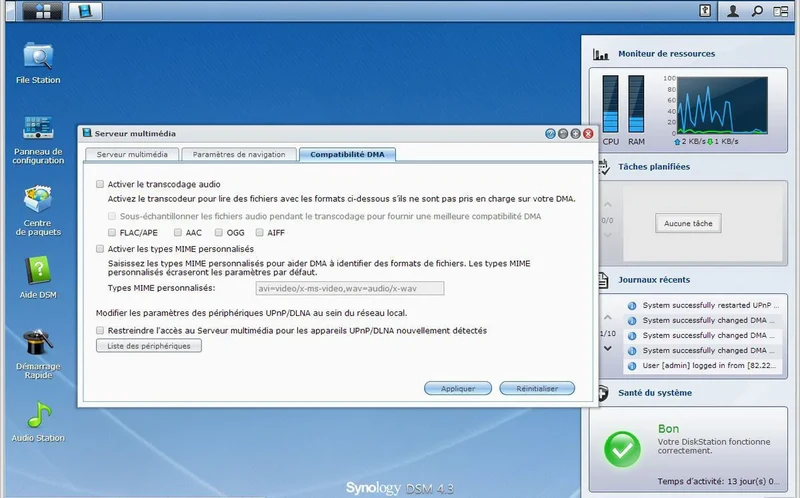
Task: Click the search magnifier icon
Action: pyautogui.click(x=757, y=11)
